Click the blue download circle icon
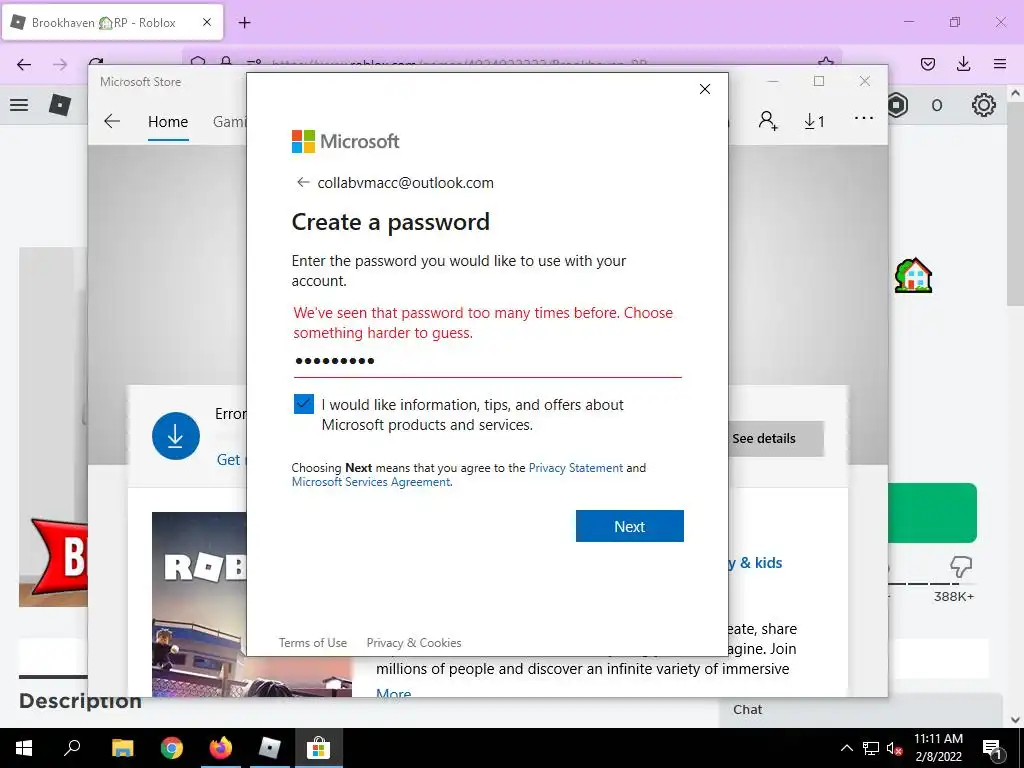Screen dimensions: 1024x768 [176, 436]
